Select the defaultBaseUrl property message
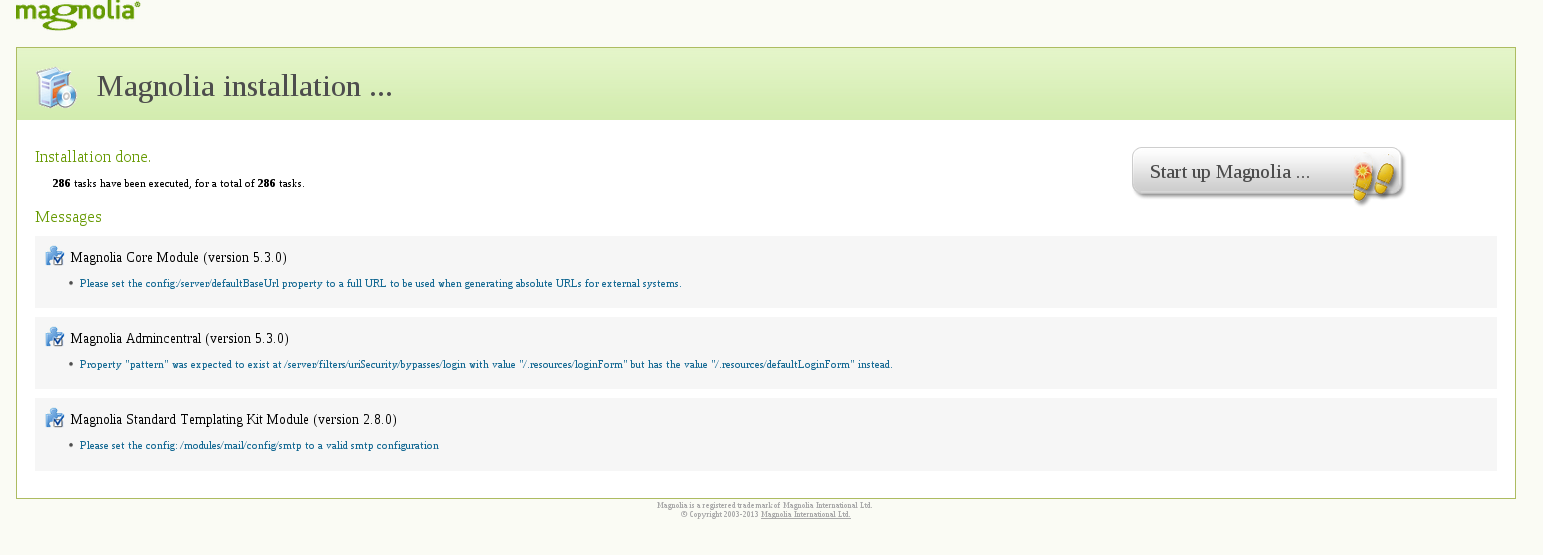The image size is (1543, 555). pyautogui.click(x=381, y=284)
